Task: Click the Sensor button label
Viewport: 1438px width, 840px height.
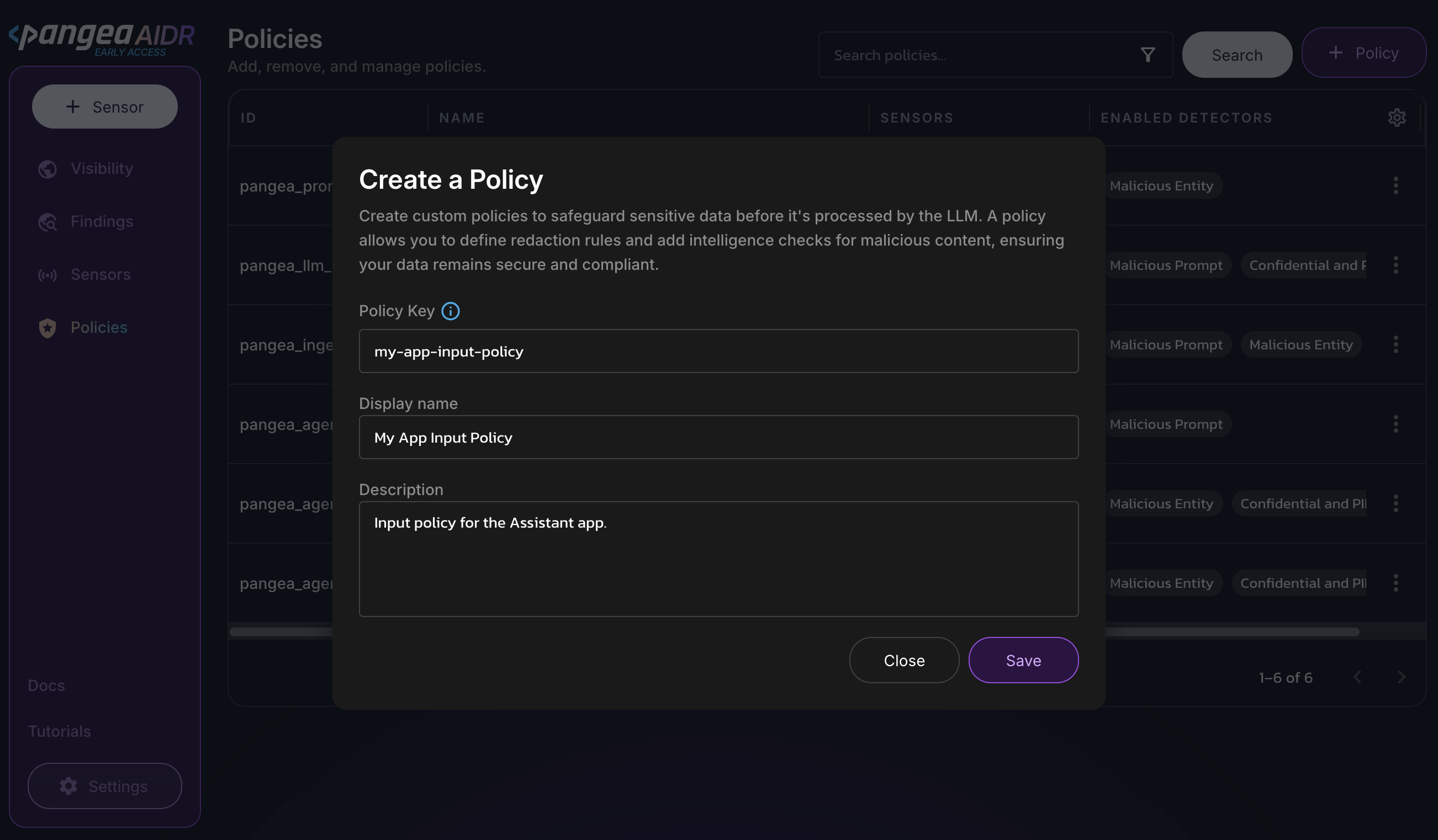Action: pyautogui.click(x=118, y=107)
